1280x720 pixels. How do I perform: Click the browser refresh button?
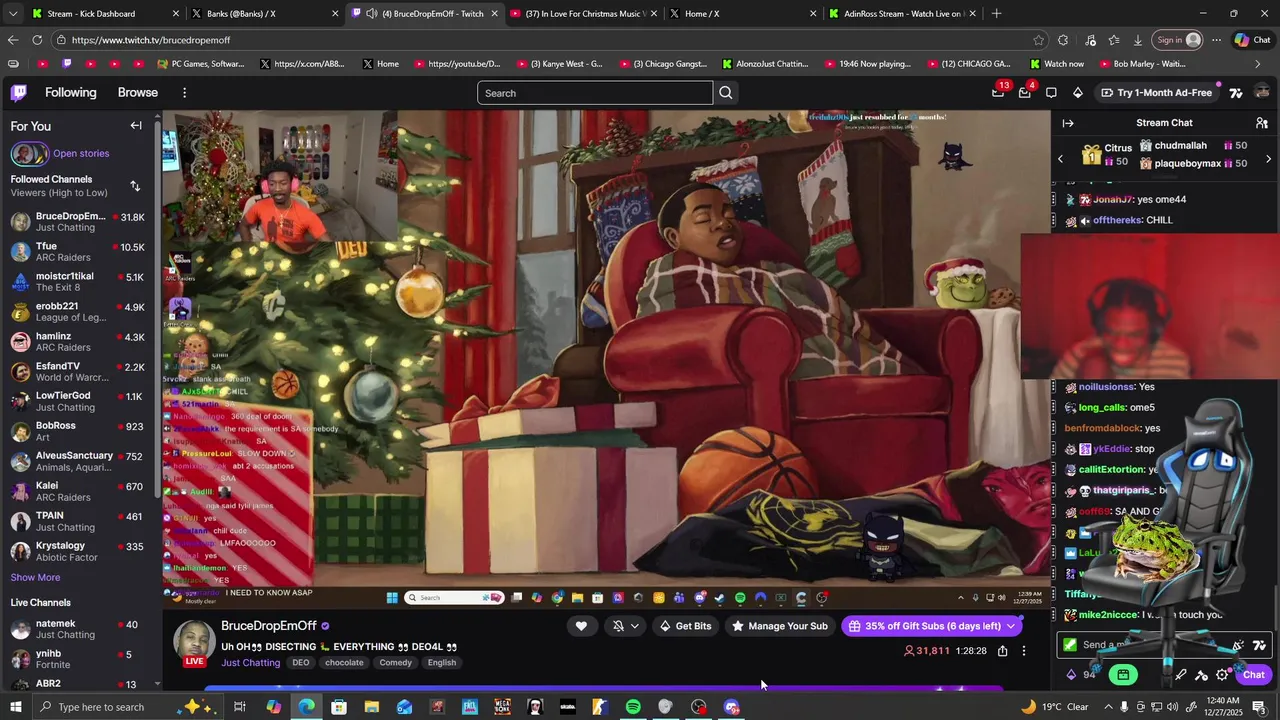[37, 40]
